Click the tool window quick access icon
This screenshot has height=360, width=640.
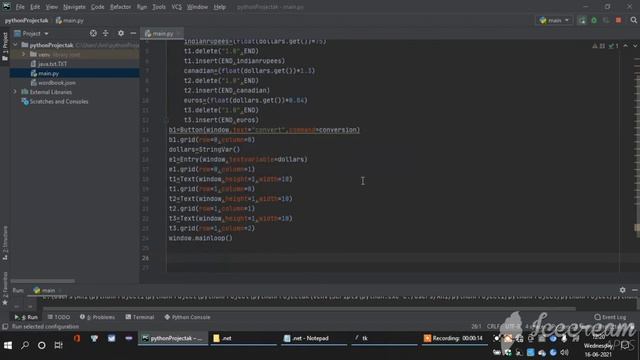coord(5,327)
